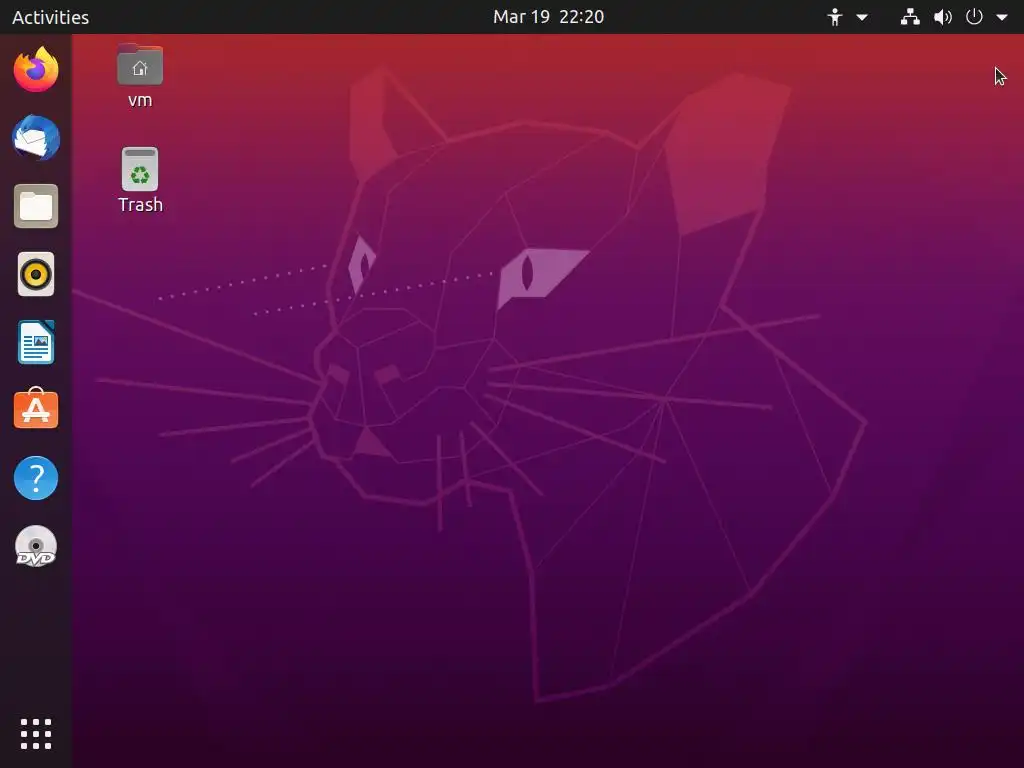Click the volume speaker icon
This screenshot has height=768, width=1024.
[x=942, y=17]
